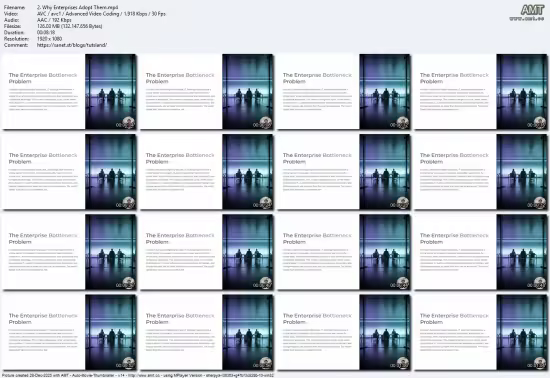Click the 'Comment:' label
Image resolution: width=550 pixels, height=378 pixels.
click(x=16, y=45)
